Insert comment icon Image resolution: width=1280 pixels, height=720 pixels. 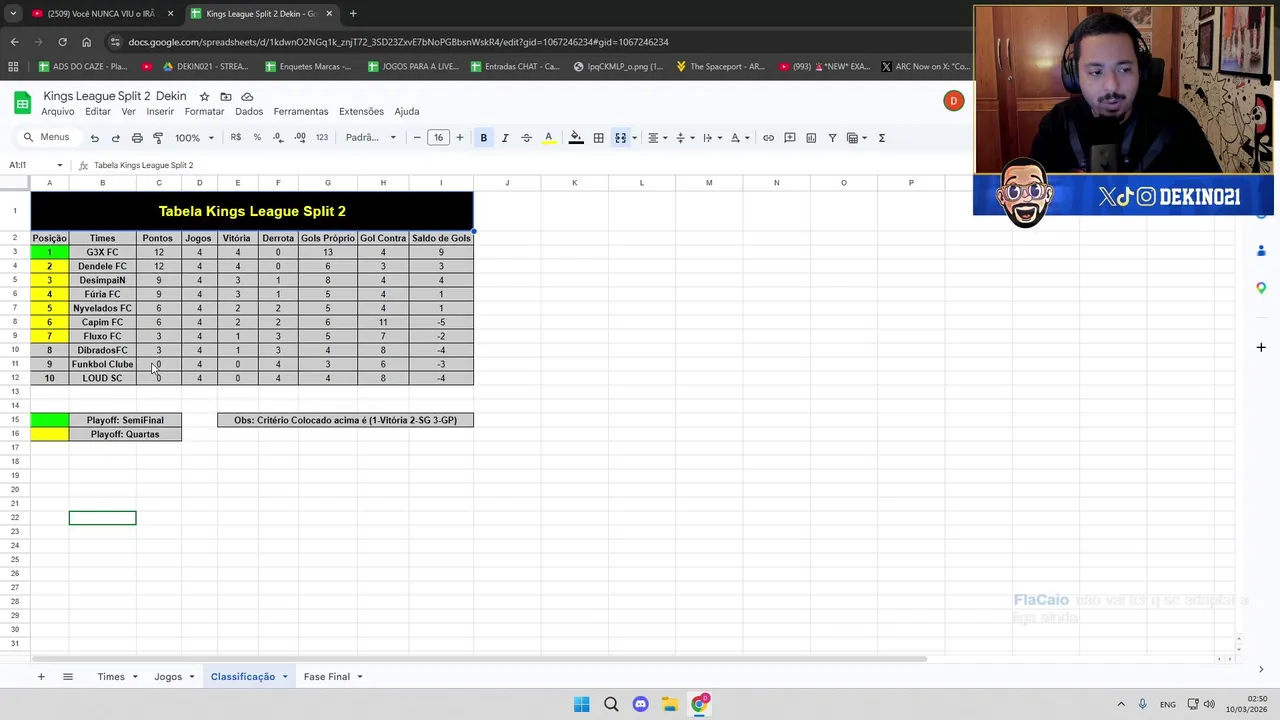coord(790,138)
